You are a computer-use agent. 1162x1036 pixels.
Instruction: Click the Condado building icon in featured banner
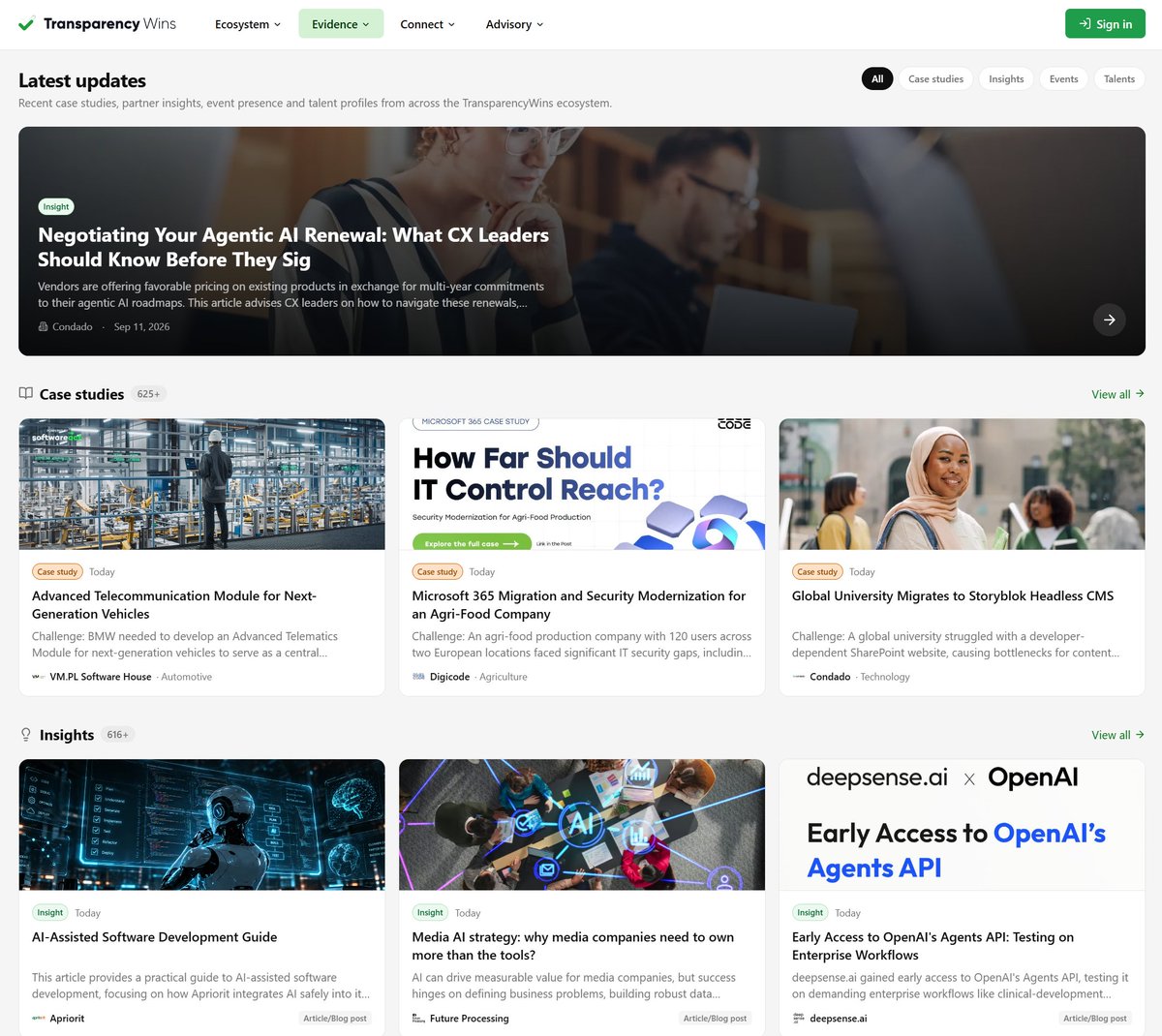coord(43,327)
